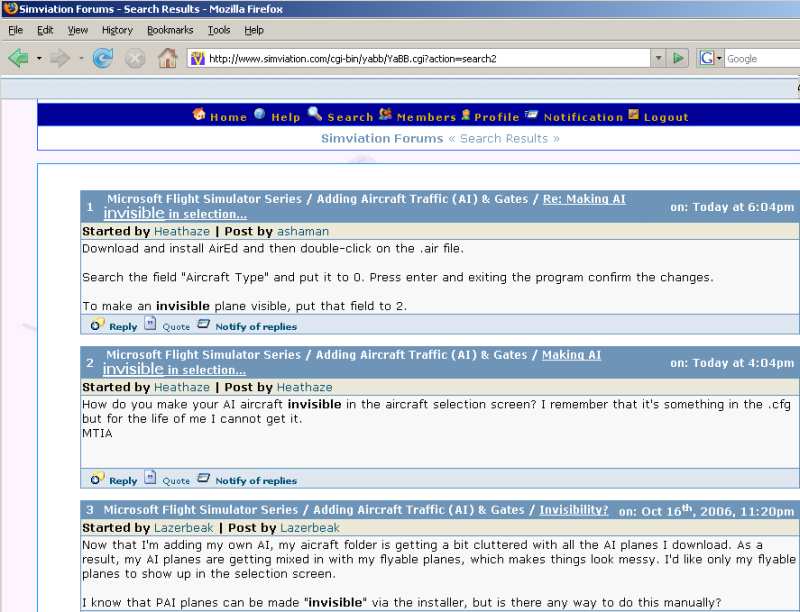
Task: Open the Members list link
Action: point(426,117)
